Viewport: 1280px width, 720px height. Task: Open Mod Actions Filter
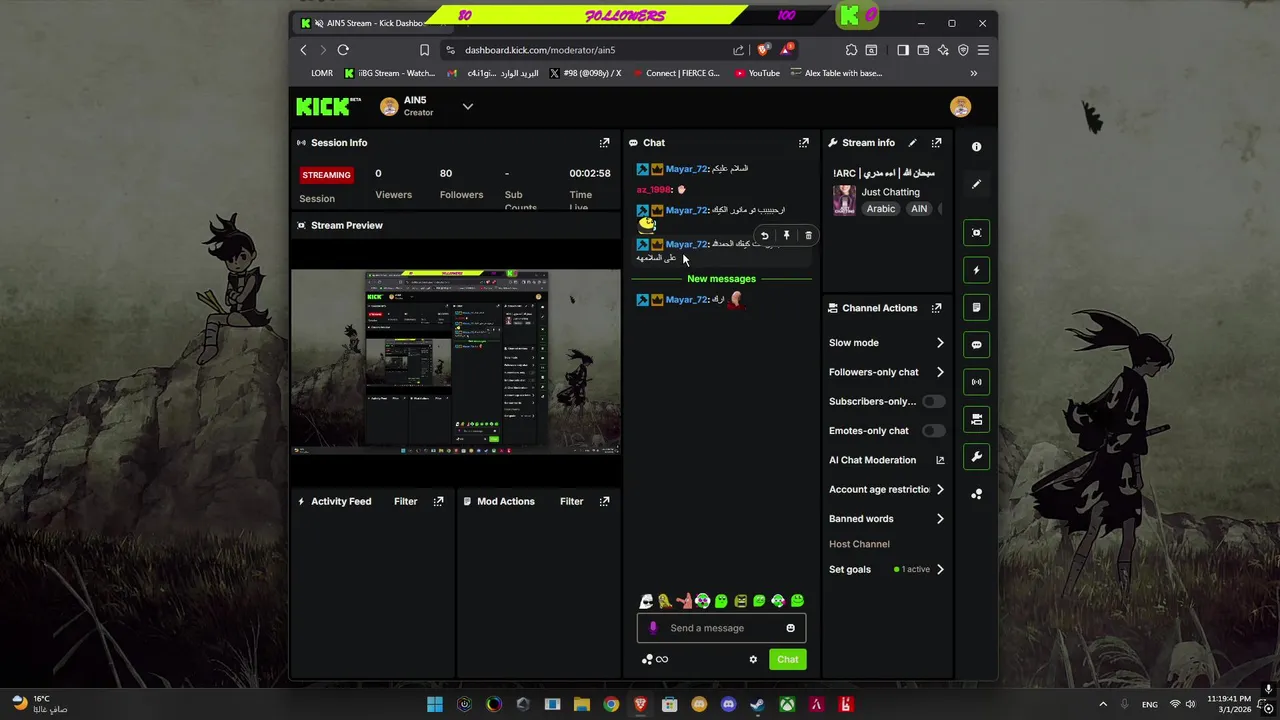pyautogui.click(x=571, y=501)
